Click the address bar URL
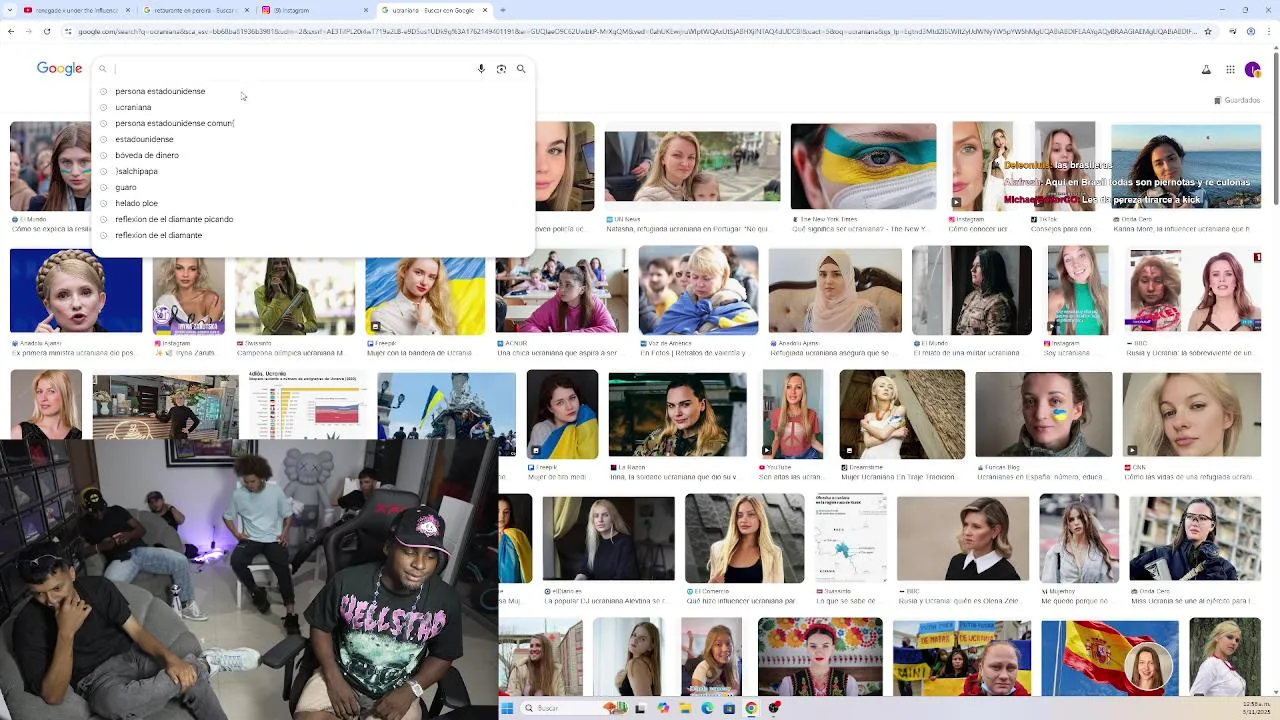The image size is (1280, 720). click(635, 32)
